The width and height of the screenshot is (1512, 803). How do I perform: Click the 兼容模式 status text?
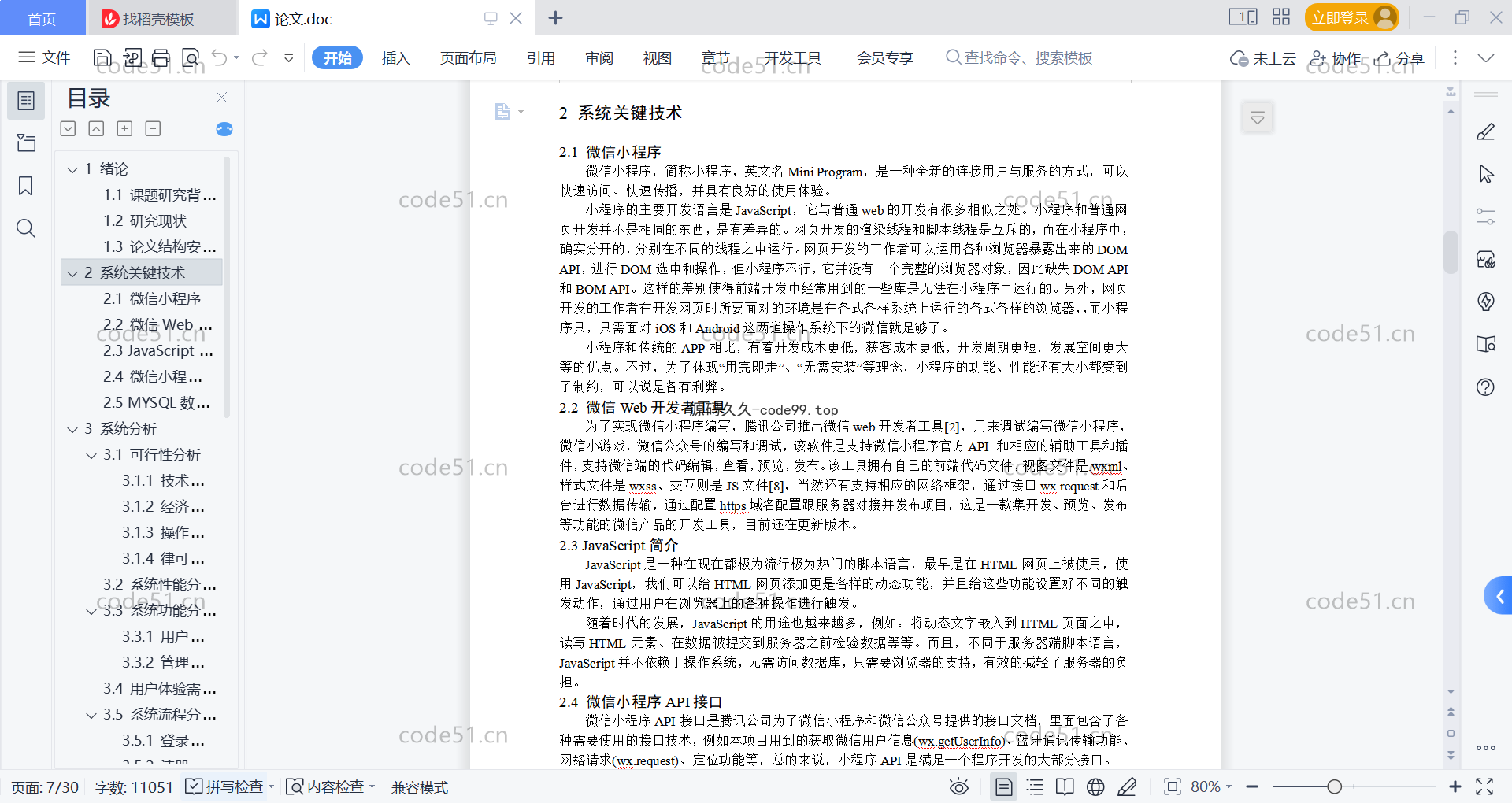point(420,786)
